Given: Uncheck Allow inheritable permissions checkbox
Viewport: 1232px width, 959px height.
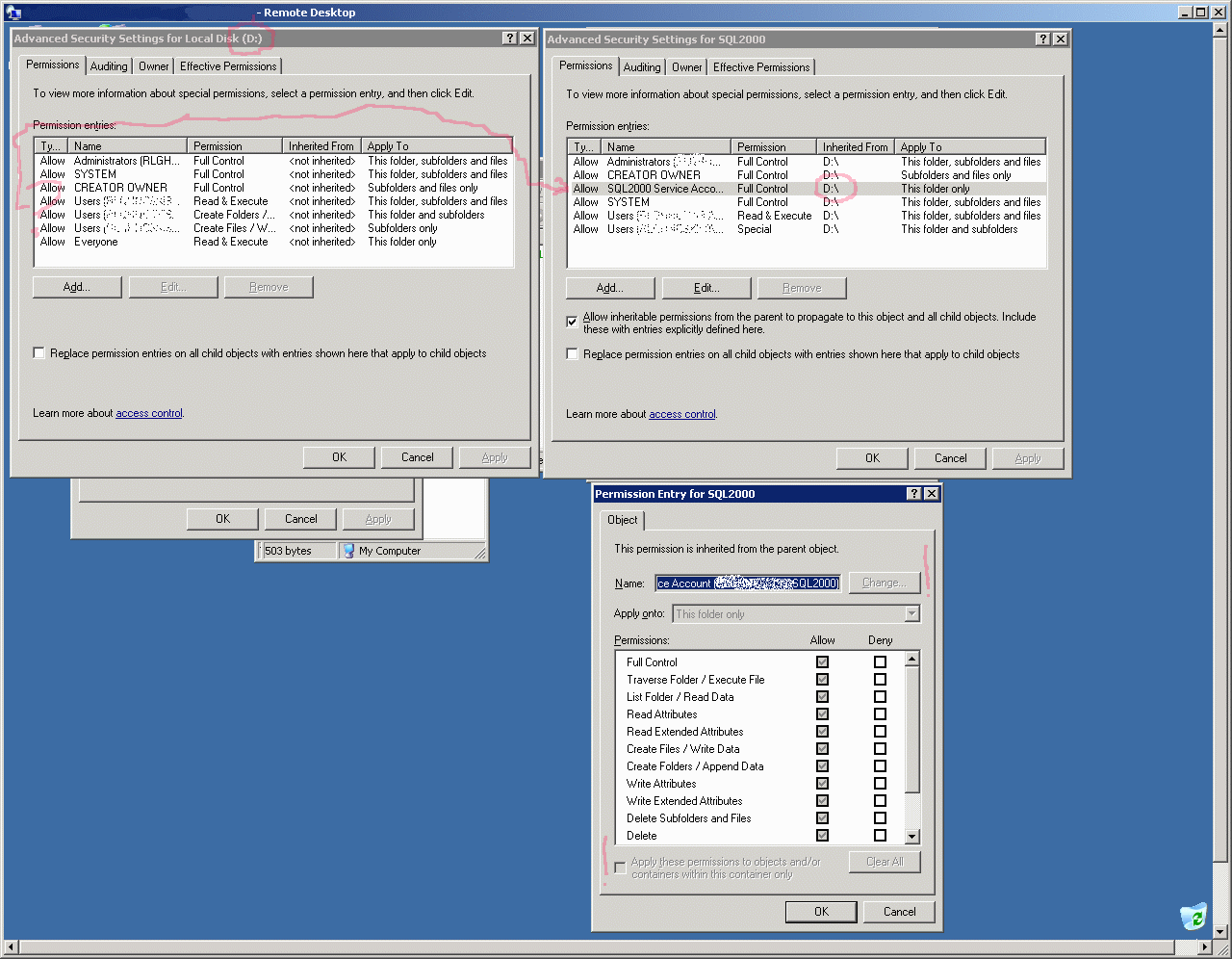Looking at the screenshot, I should tap(572, 321).
